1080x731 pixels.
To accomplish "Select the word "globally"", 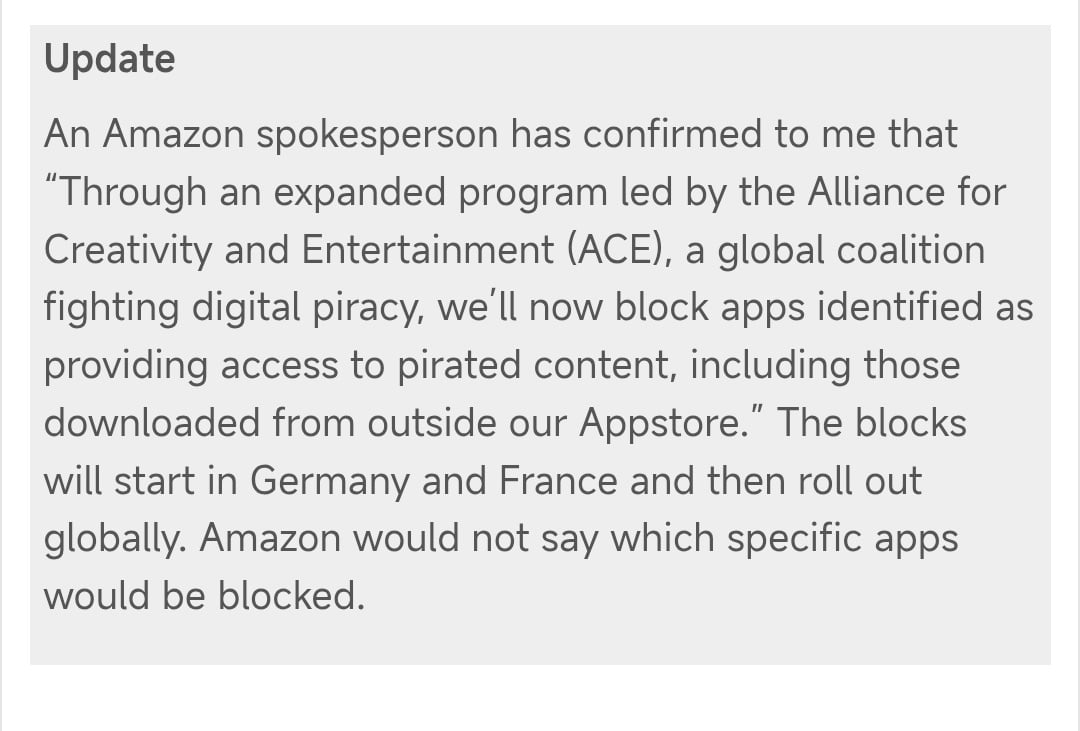I will pyautogui.click(x=112, y=539).
